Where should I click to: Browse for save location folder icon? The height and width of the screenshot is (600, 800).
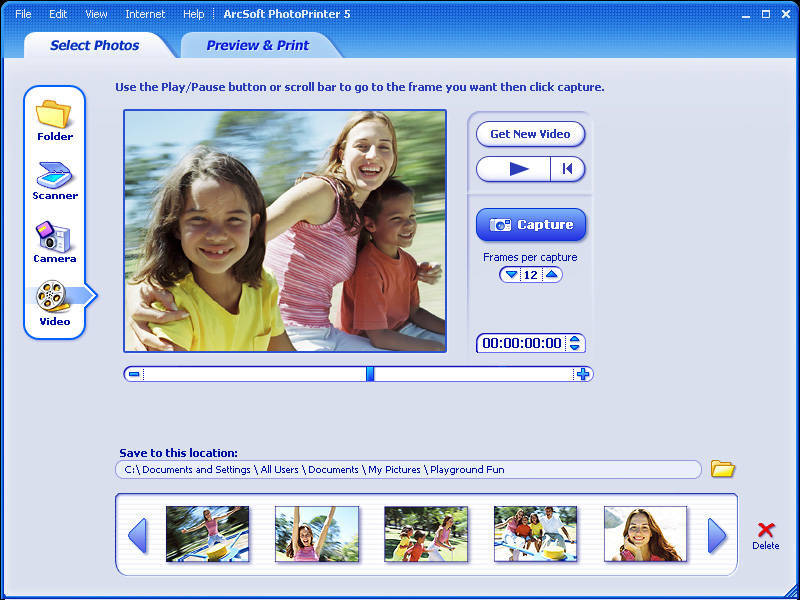[x=722, y=469]
